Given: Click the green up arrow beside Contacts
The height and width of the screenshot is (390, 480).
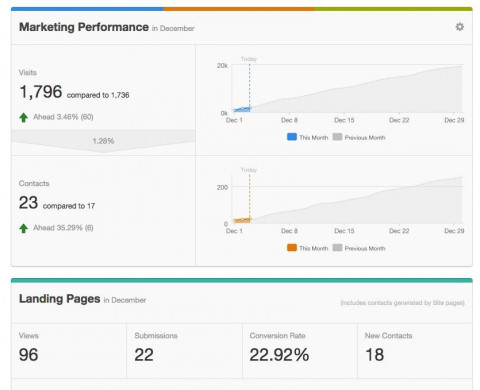Looking at the screenshot, I should pos(23,228).
